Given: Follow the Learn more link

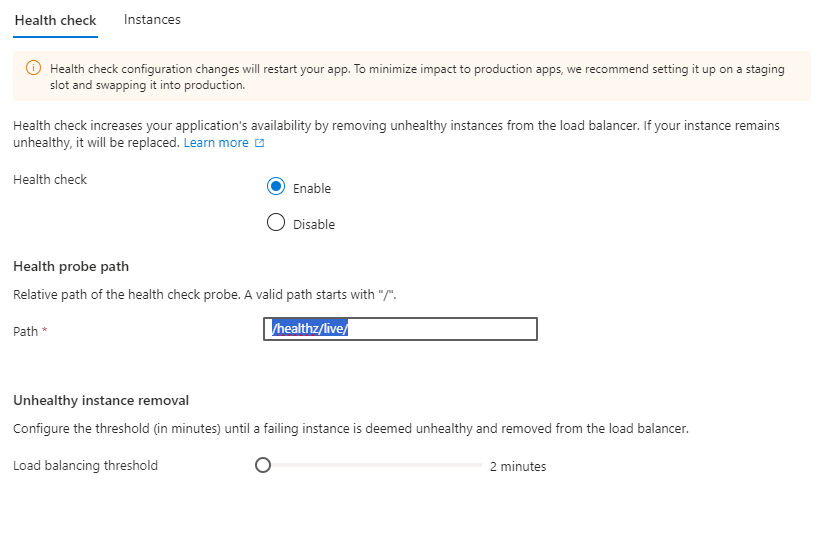Looking at the screenshot, I should [x=216, y=143].
